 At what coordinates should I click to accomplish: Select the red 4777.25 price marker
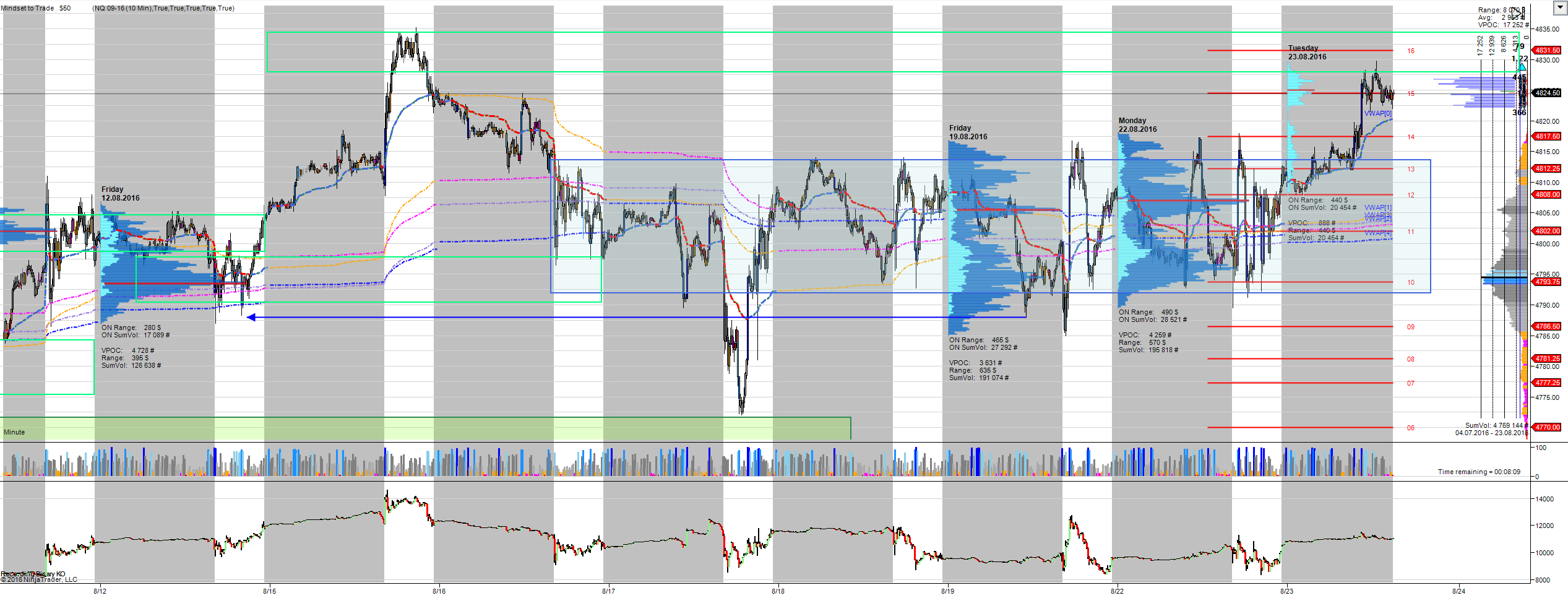point(1546,383)
